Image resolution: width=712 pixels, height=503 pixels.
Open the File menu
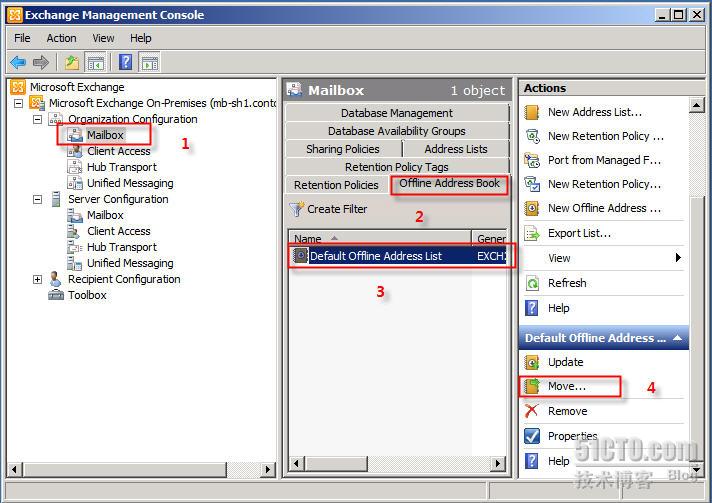[x=22, y=38]
